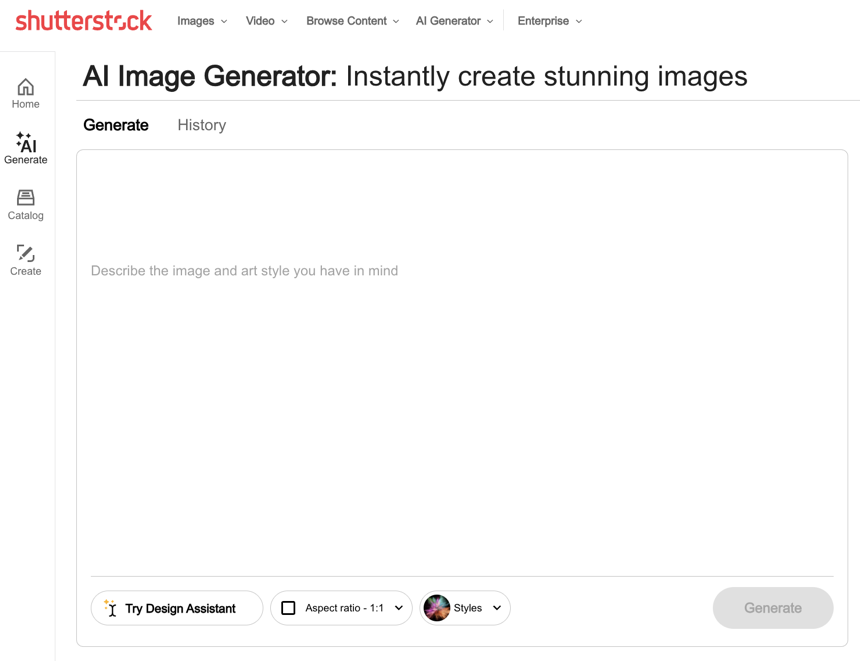This screenshot has width=860, height=661.
Task: Open the Create sidebar tool
Action: click(x=26, y=260)
